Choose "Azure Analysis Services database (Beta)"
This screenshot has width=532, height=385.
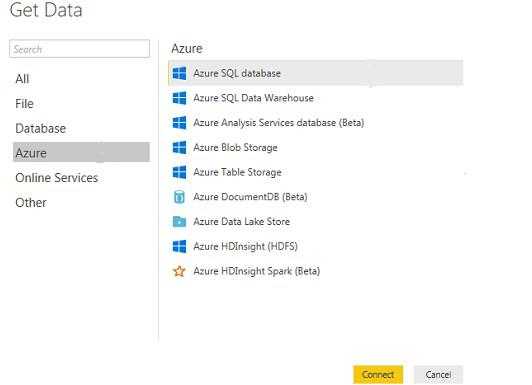pyautogui.click(x=279, y=123)
